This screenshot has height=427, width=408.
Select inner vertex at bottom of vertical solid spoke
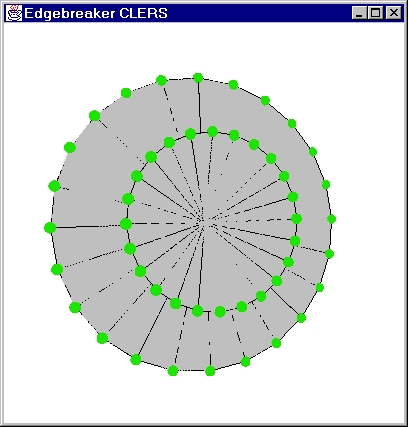197,311
